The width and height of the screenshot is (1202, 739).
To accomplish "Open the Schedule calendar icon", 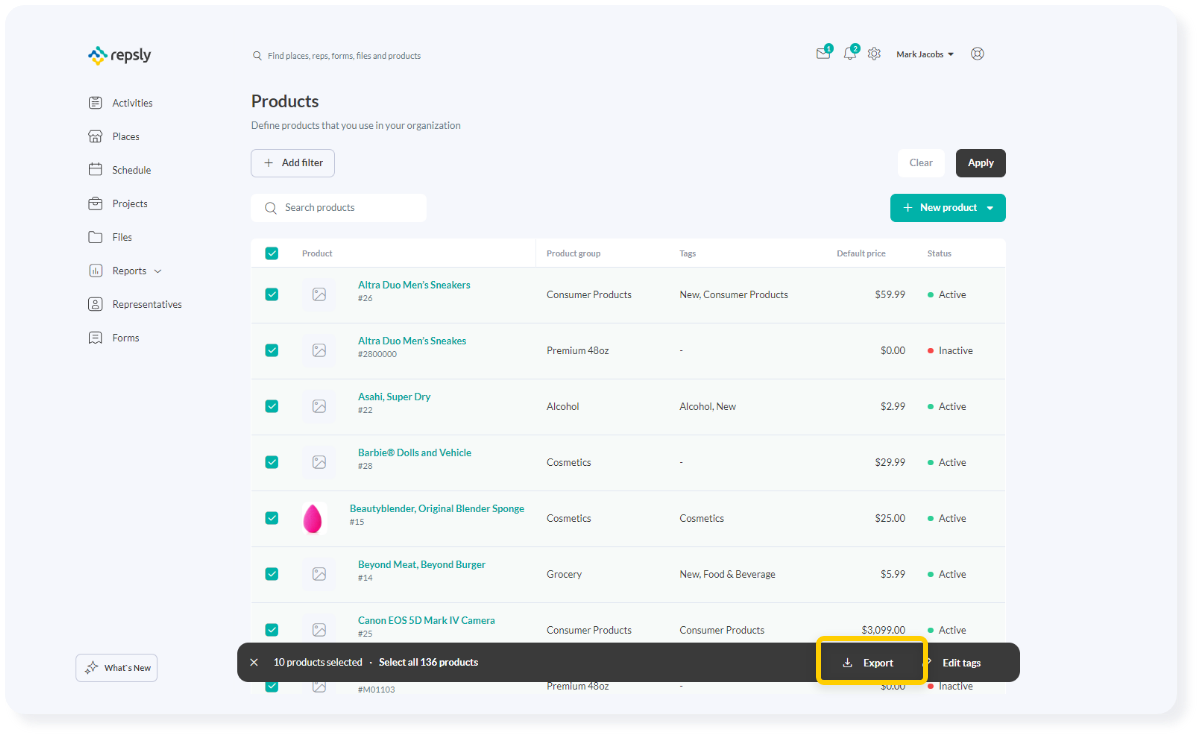I will point(95,170).
